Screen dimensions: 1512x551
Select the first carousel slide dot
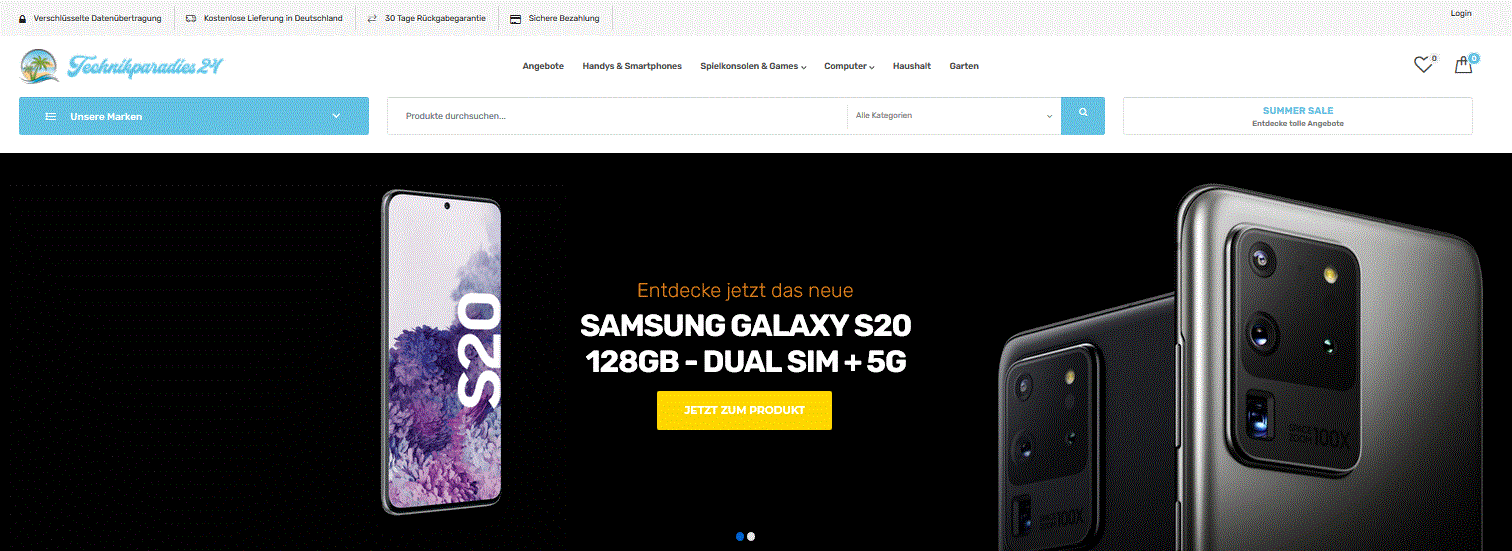point(740,537)
